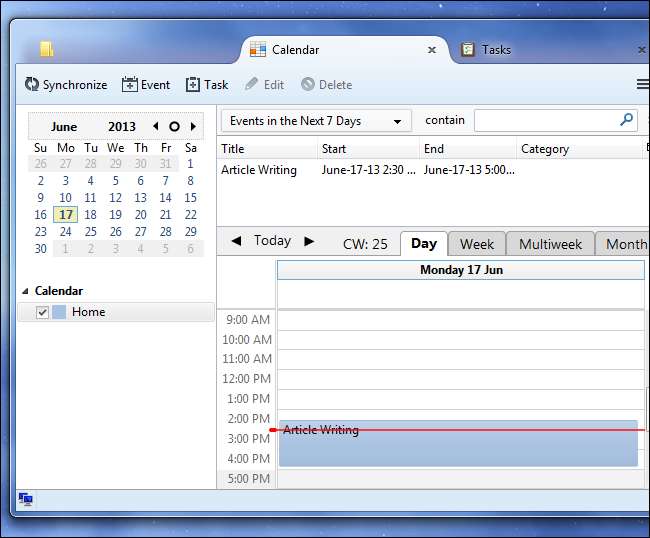Jump to today circle in mini calendar
The height and width of the screenshot is (538, 650).
coord(174,127)
